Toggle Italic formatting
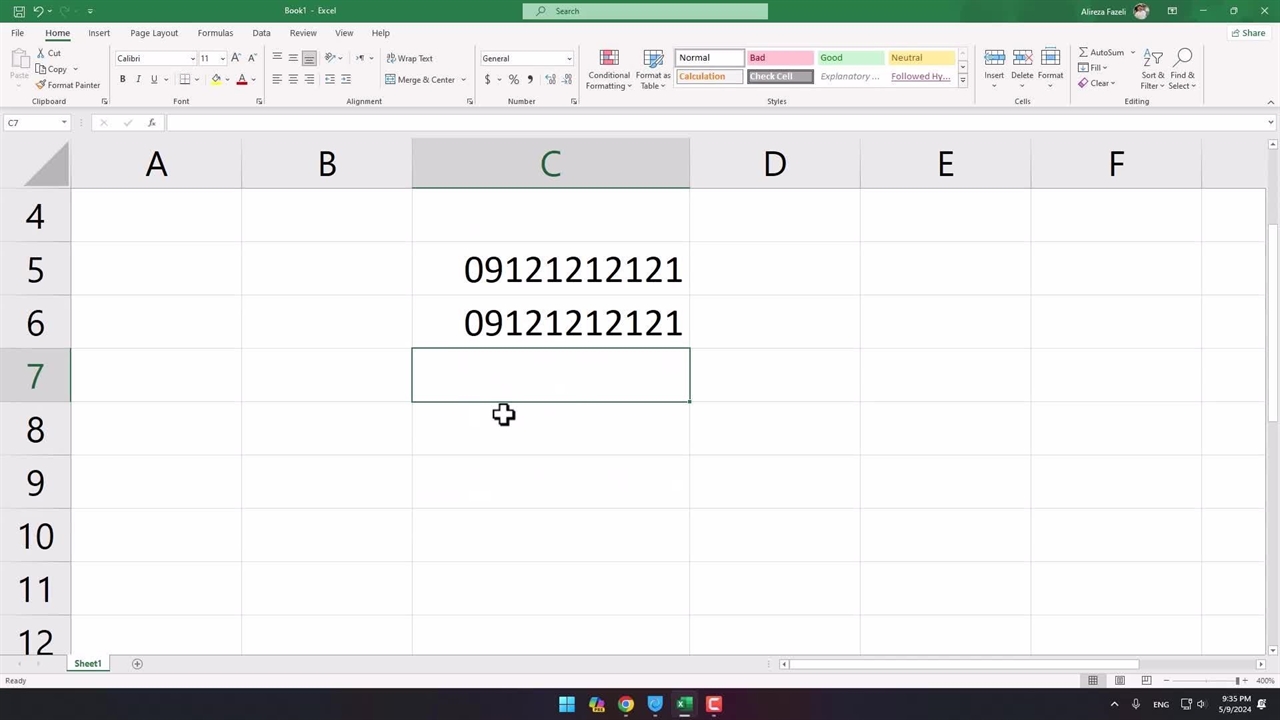This screenshot has width=1280, height=720. coord(138,80)
